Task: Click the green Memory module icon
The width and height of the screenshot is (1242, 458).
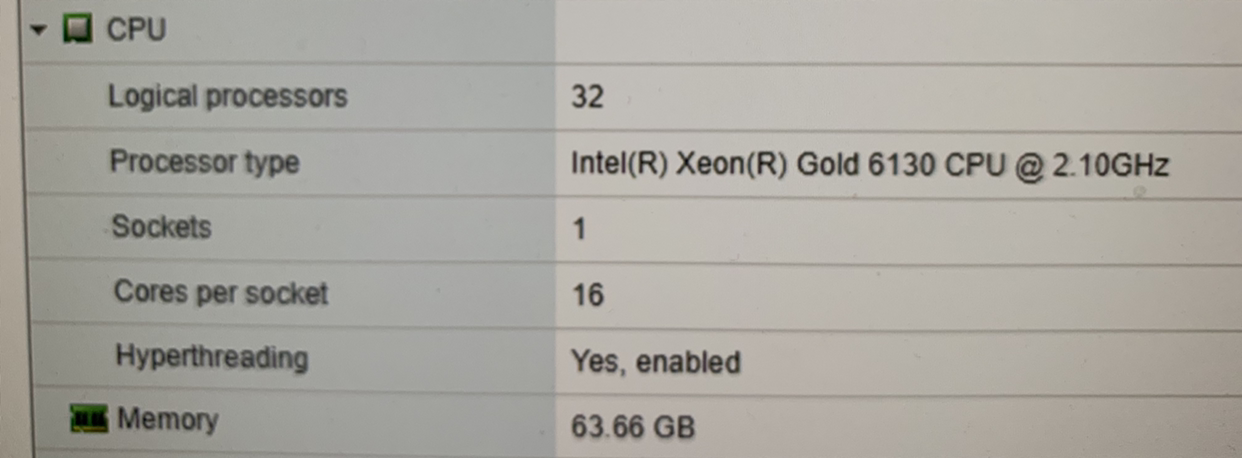Action: click(89, 419)
